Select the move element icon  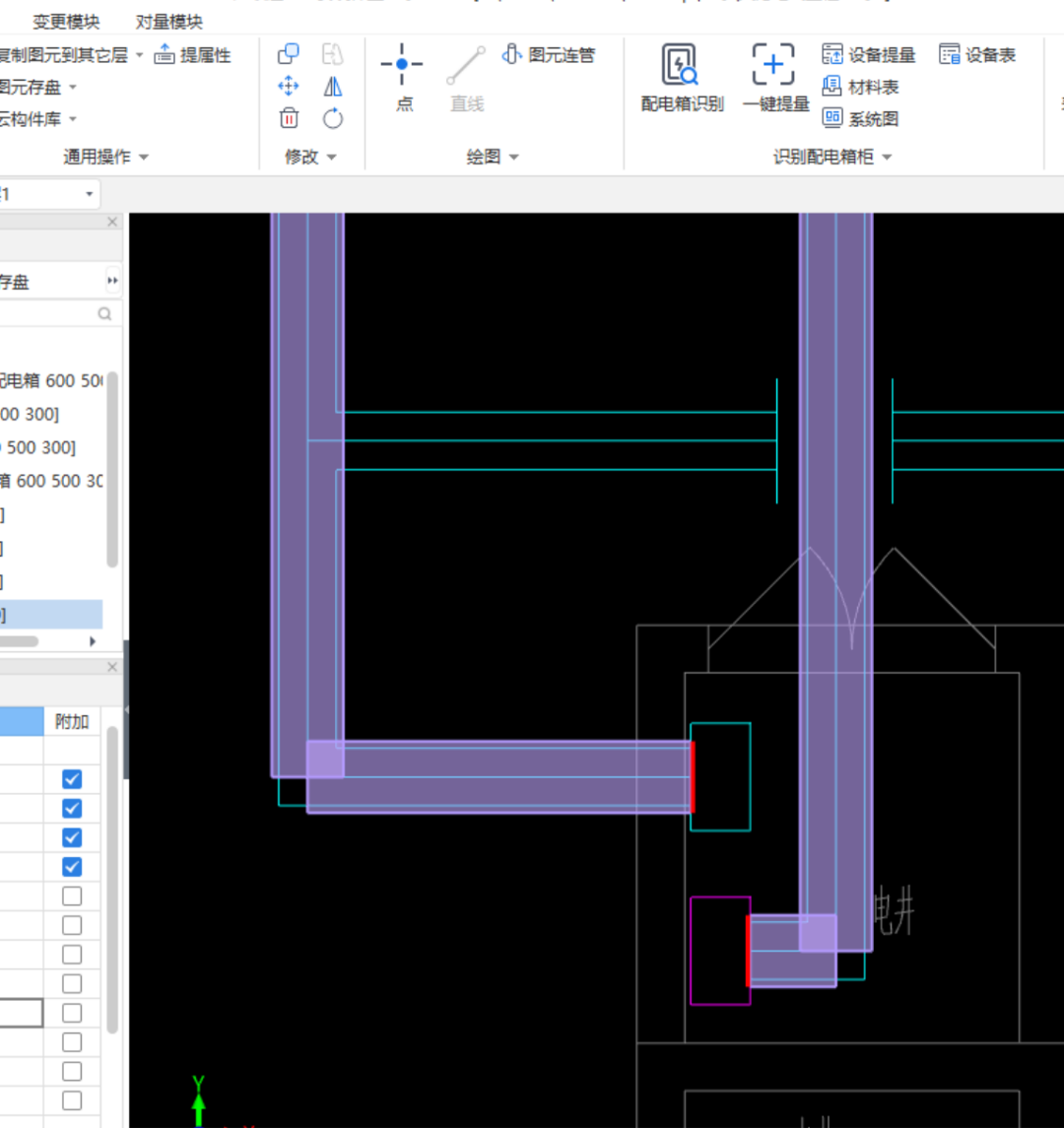(x=289, y=87)
